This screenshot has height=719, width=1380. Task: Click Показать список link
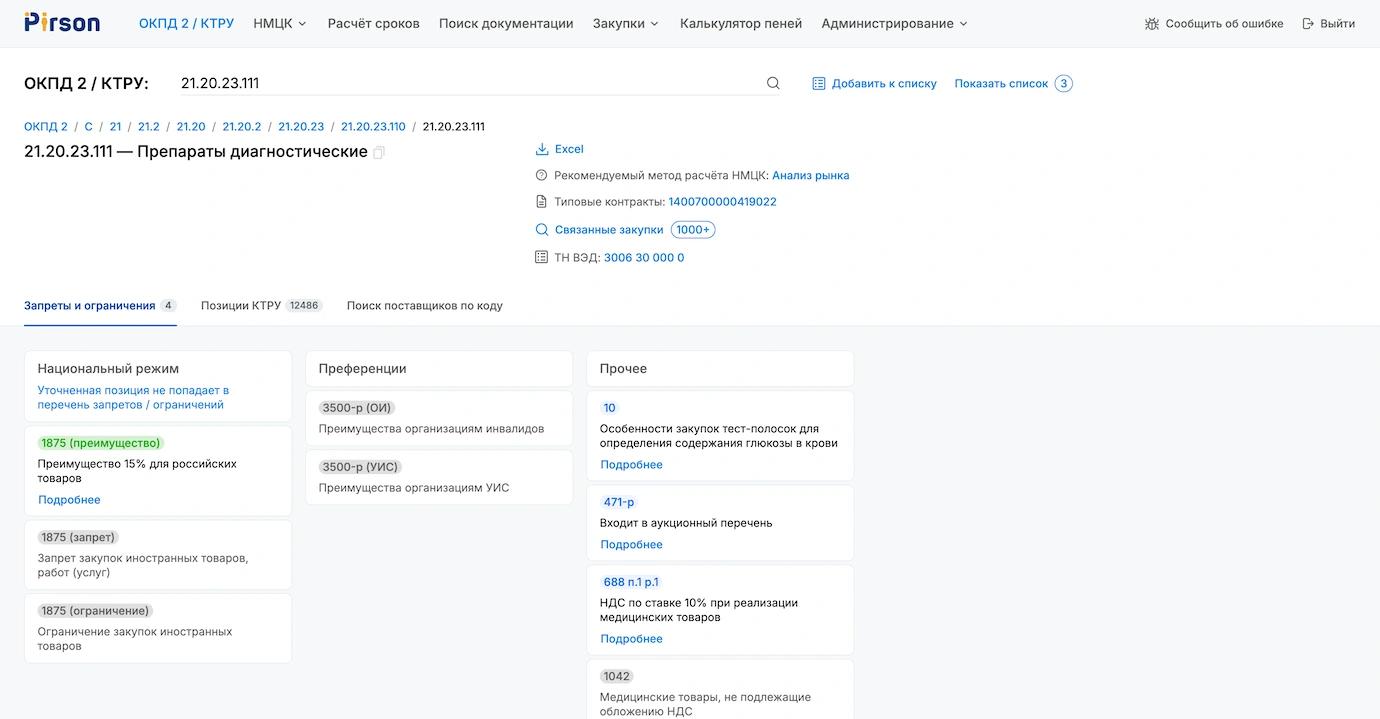pos(1001,84)
